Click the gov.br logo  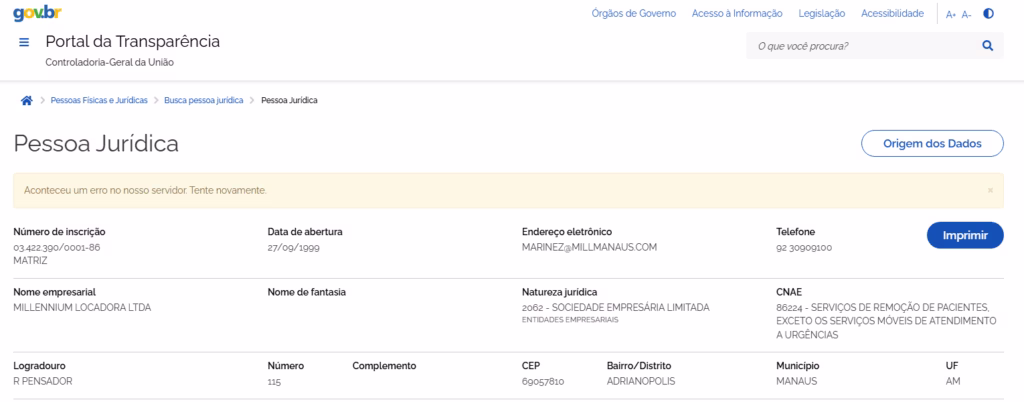(37, 14)
